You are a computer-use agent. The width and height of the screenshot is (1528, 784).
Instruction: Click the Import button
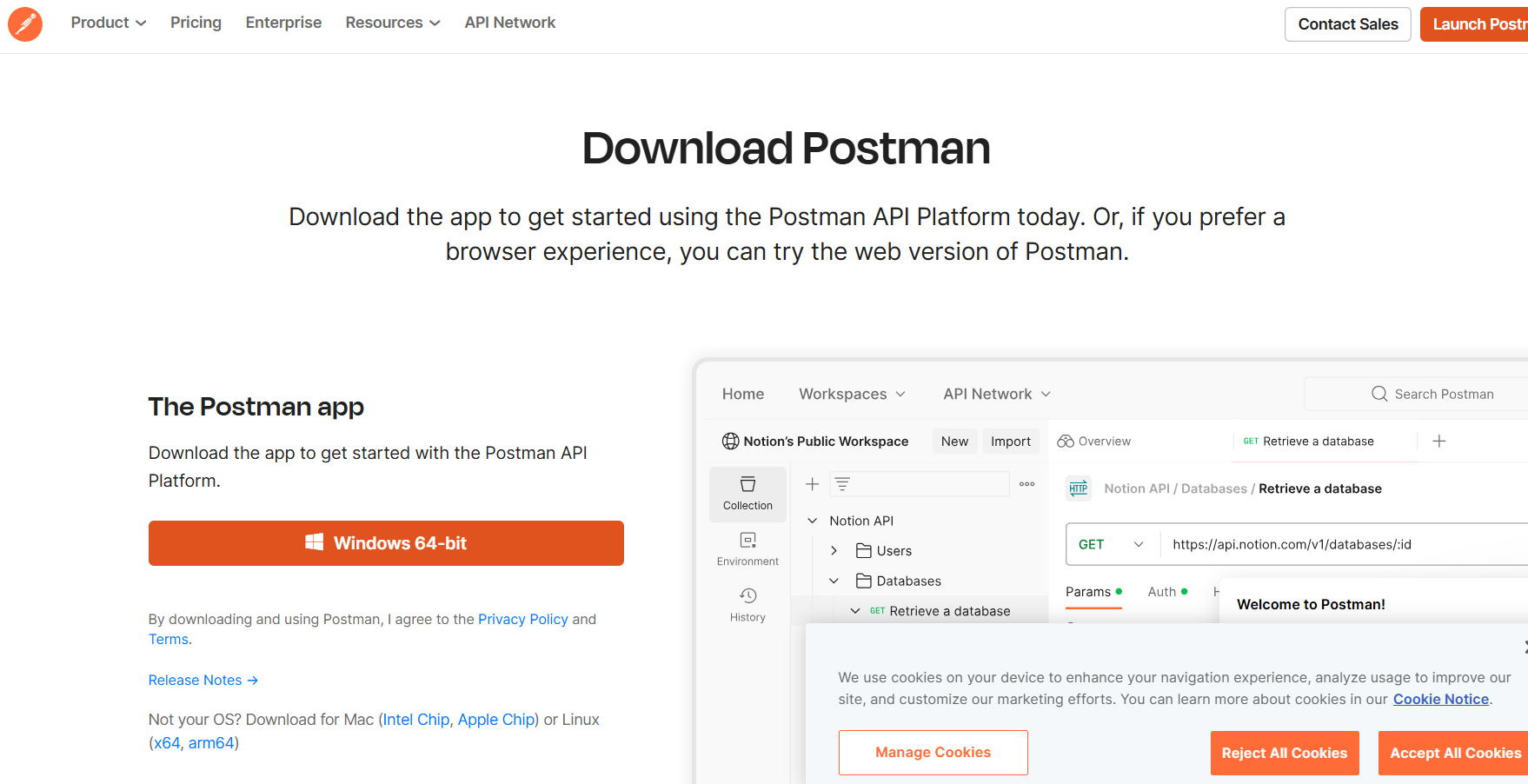coord(1011,442)
